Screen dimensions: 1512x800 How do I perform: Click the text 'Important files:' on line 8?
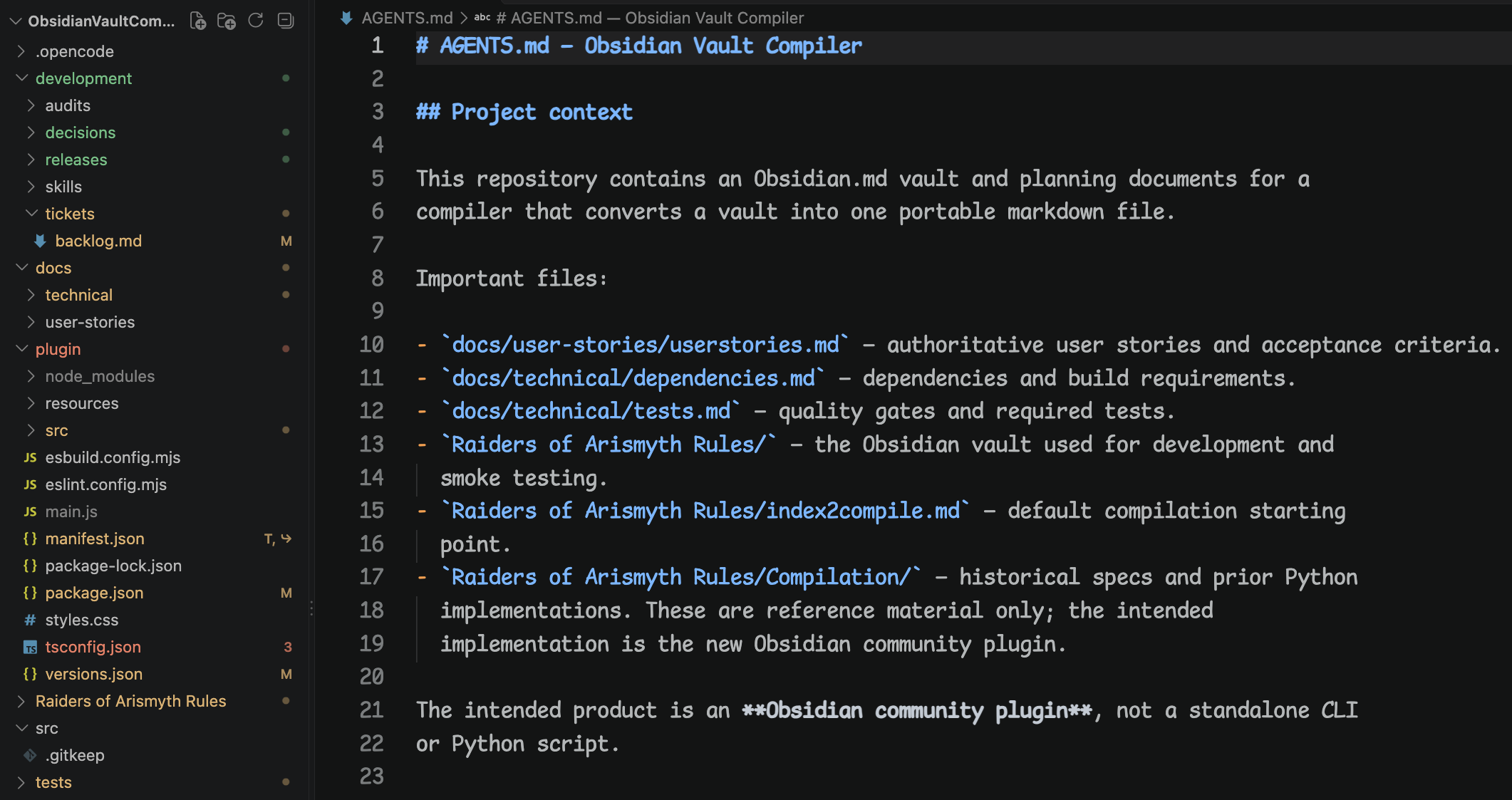click(512, 279)
